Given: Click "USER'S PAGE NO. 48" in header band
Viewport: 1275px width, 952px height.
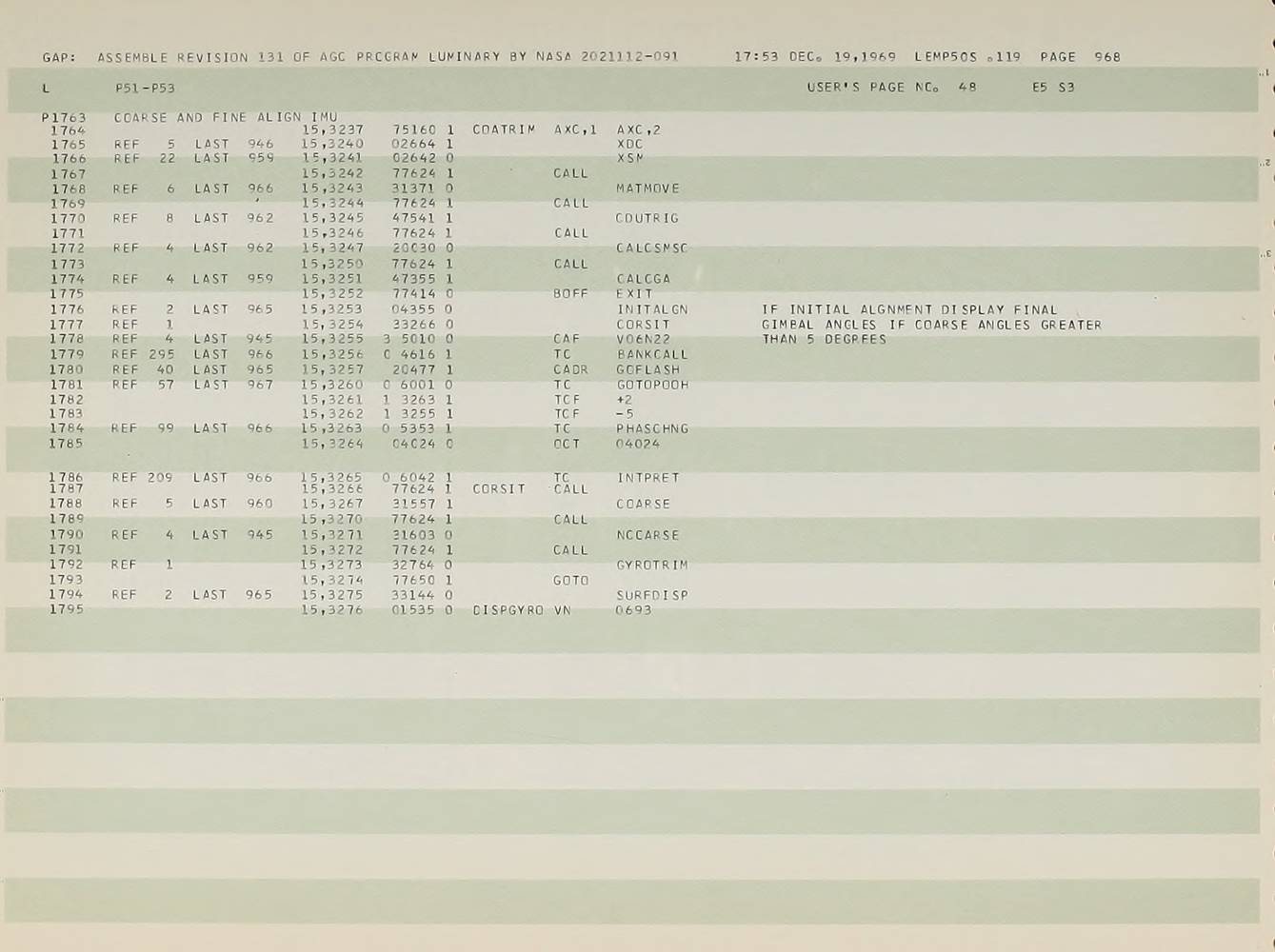Looking at the screenshot, I should 891,88.
